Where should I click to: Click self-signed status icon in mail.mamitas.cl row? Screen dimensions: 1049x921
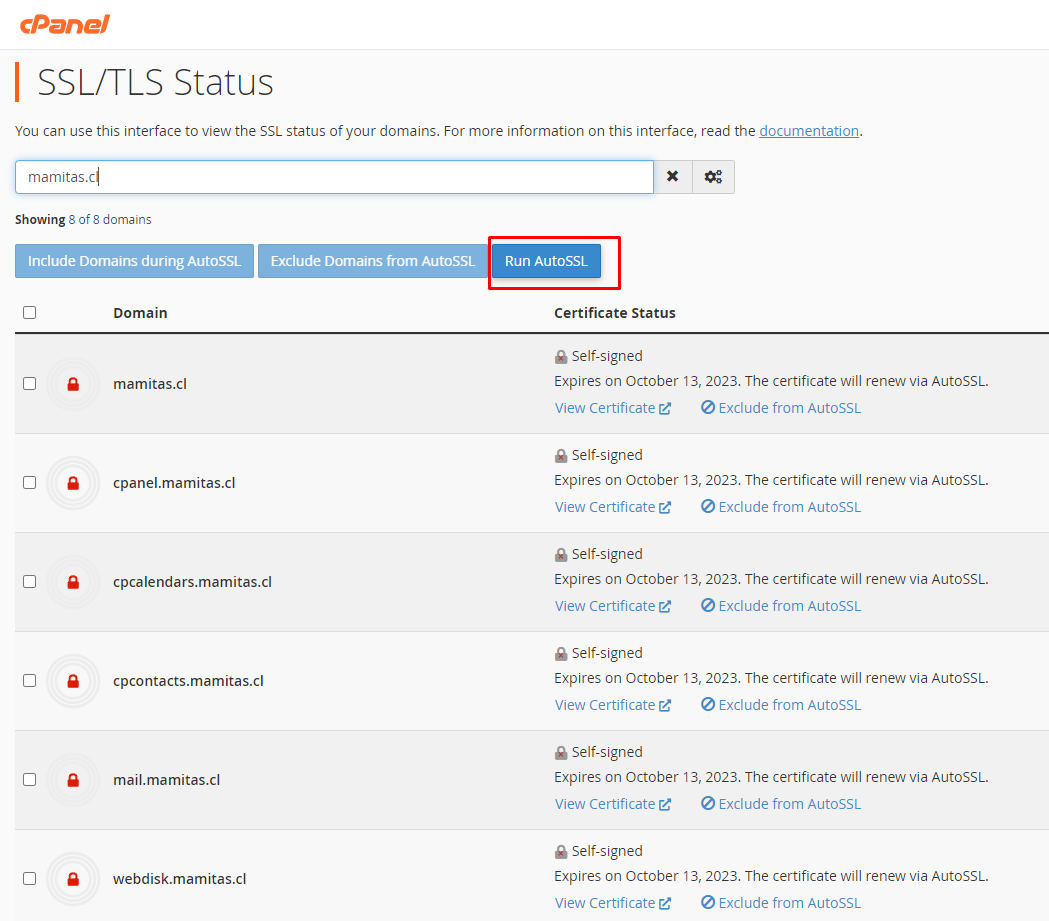561,753
